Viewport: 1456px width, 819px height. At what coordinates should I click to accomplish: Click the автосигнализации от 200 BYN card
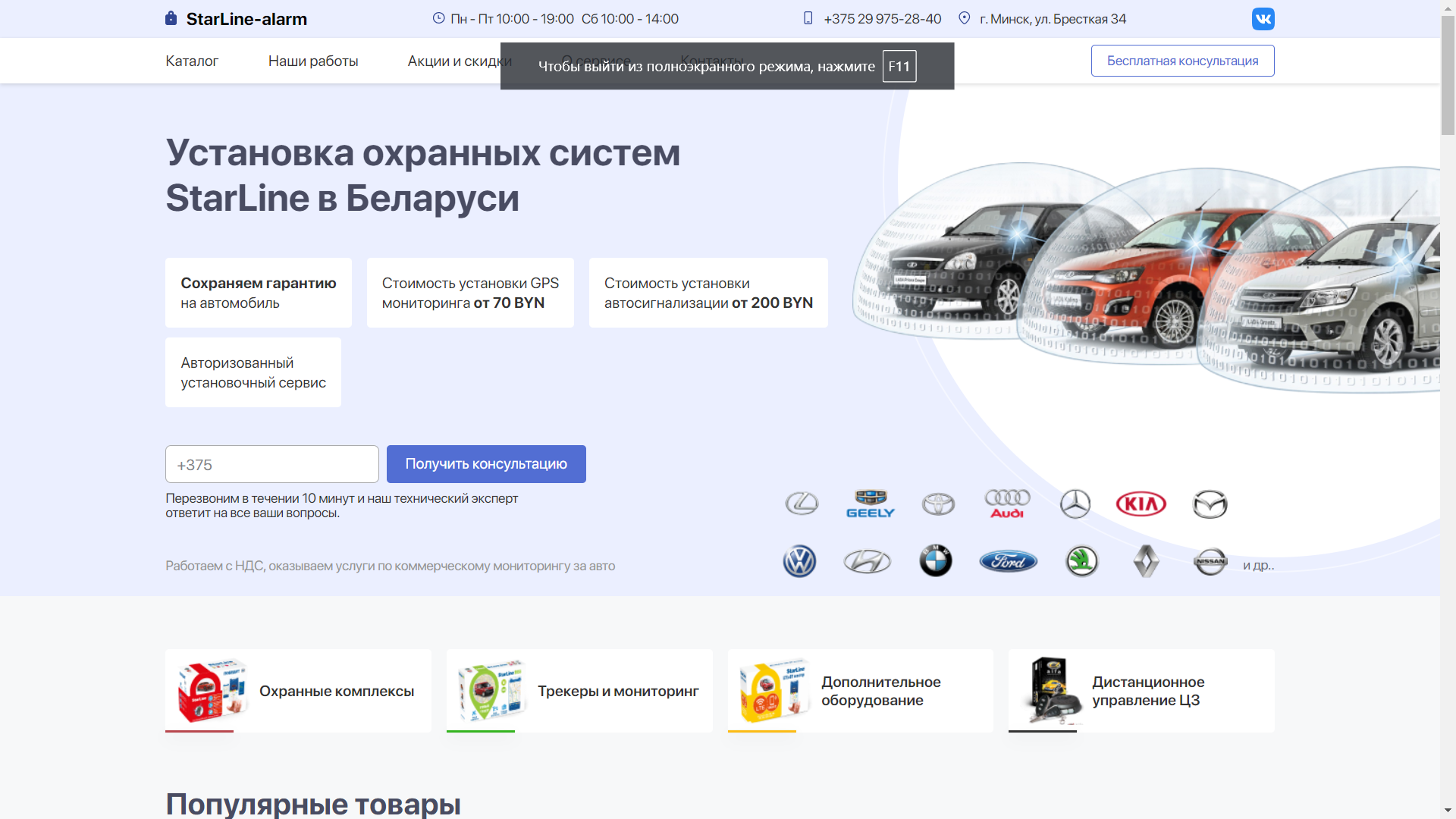(x=708, y=293)
